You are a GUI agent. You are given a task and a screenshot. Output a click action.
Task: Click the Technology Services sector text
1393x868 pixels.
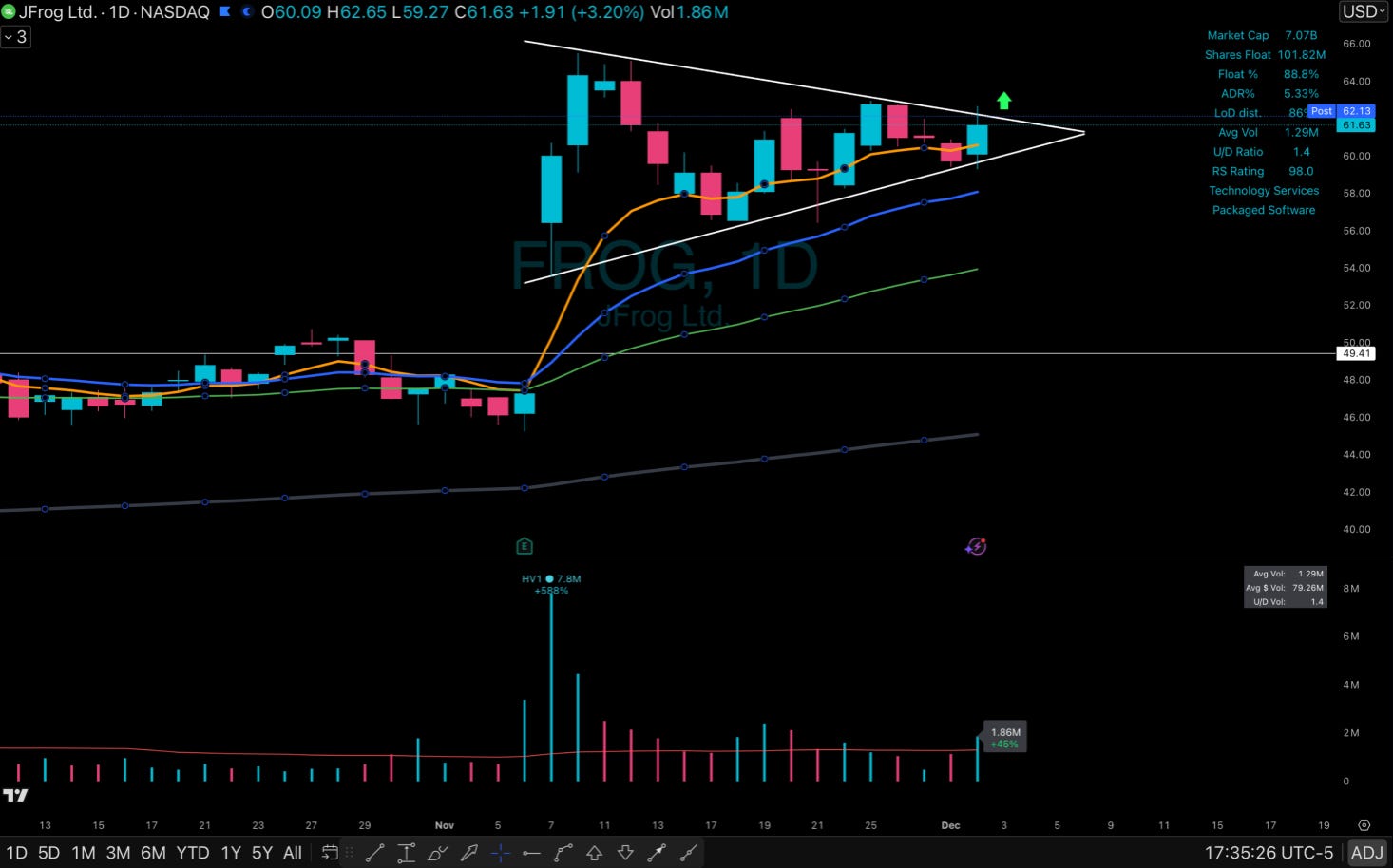(1264, 191)
